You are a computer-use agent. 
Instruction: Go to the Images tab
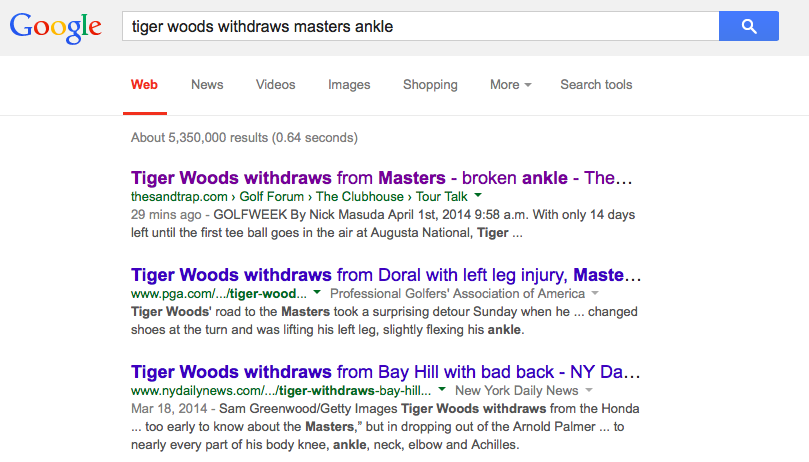point(349,85)
